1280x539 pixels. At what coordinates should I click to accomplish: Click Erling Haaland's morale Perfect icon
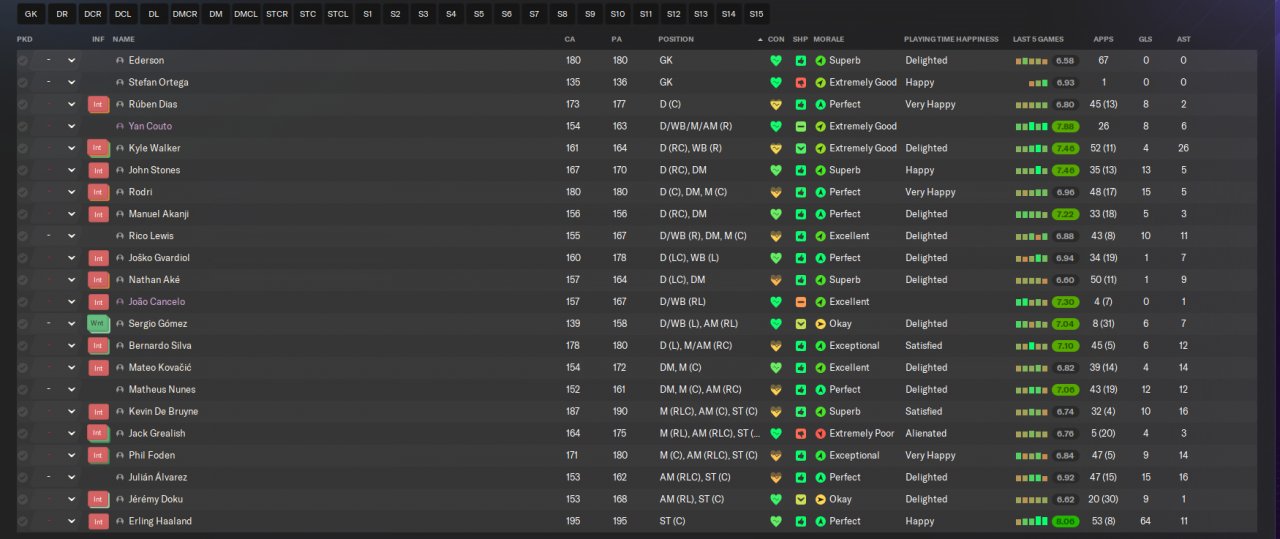tap(820, 521)
